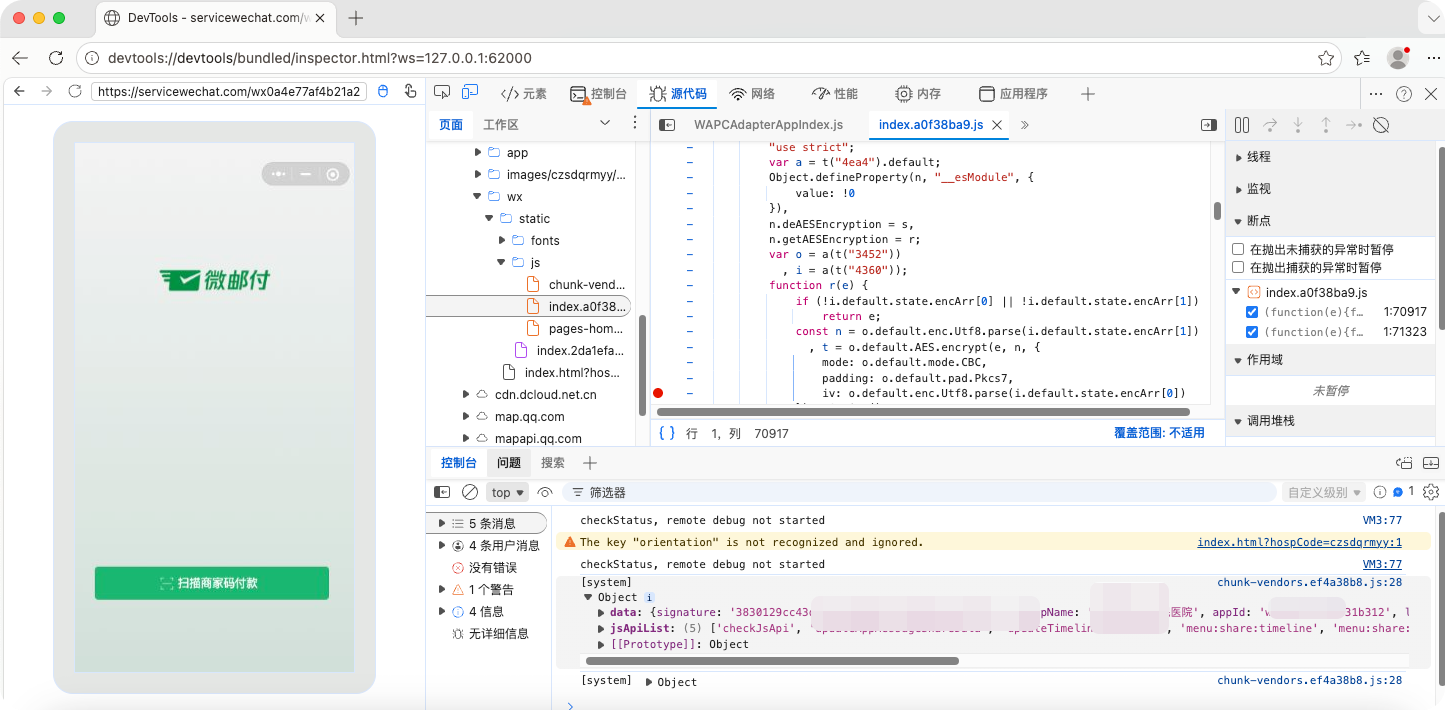The image size is (1445, 710).
Task: Open the top context selector dropdown
Action: (x=508, y=492)
